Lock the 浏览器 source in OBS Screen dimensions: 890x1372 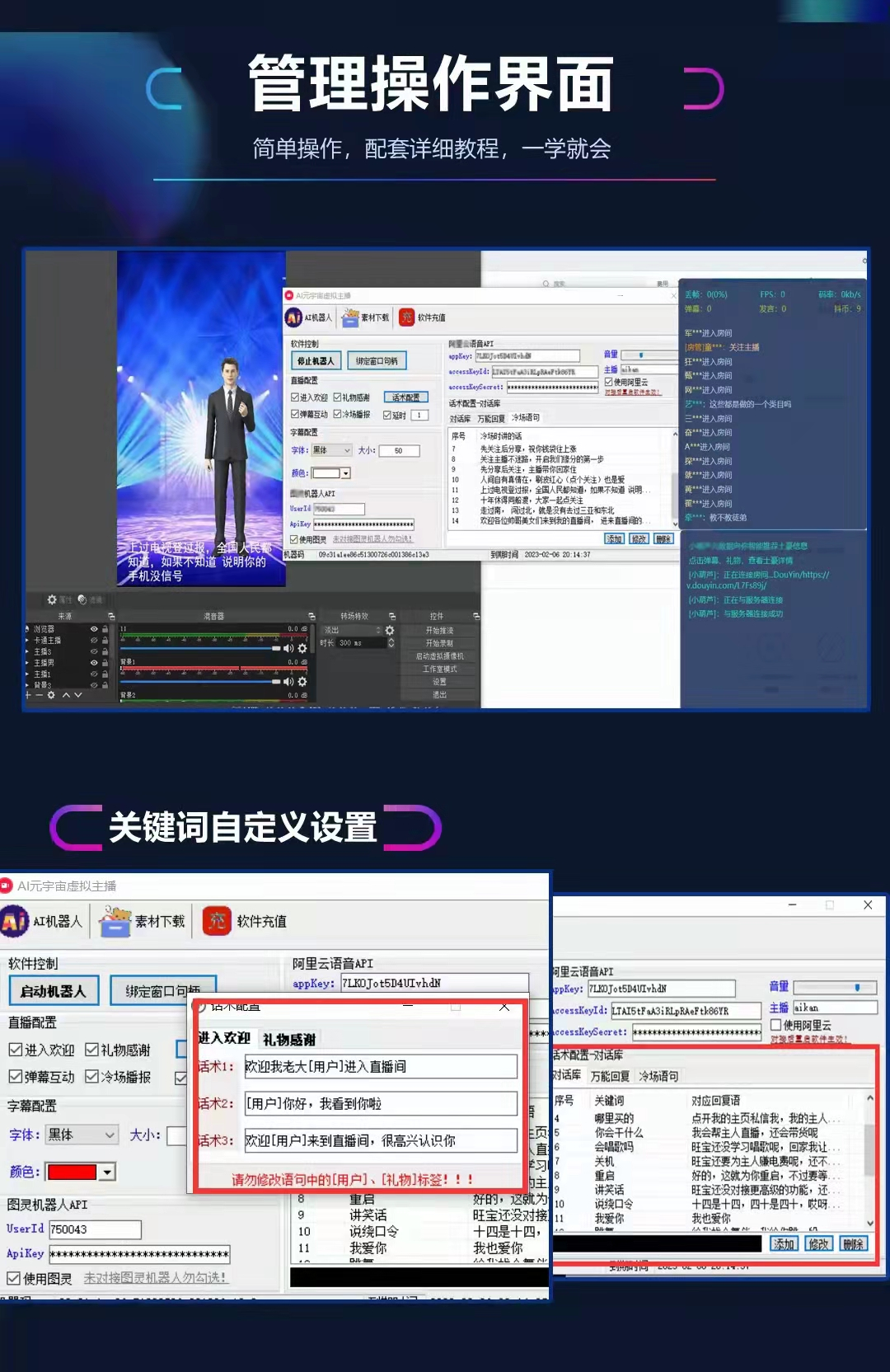click(105, 628)
